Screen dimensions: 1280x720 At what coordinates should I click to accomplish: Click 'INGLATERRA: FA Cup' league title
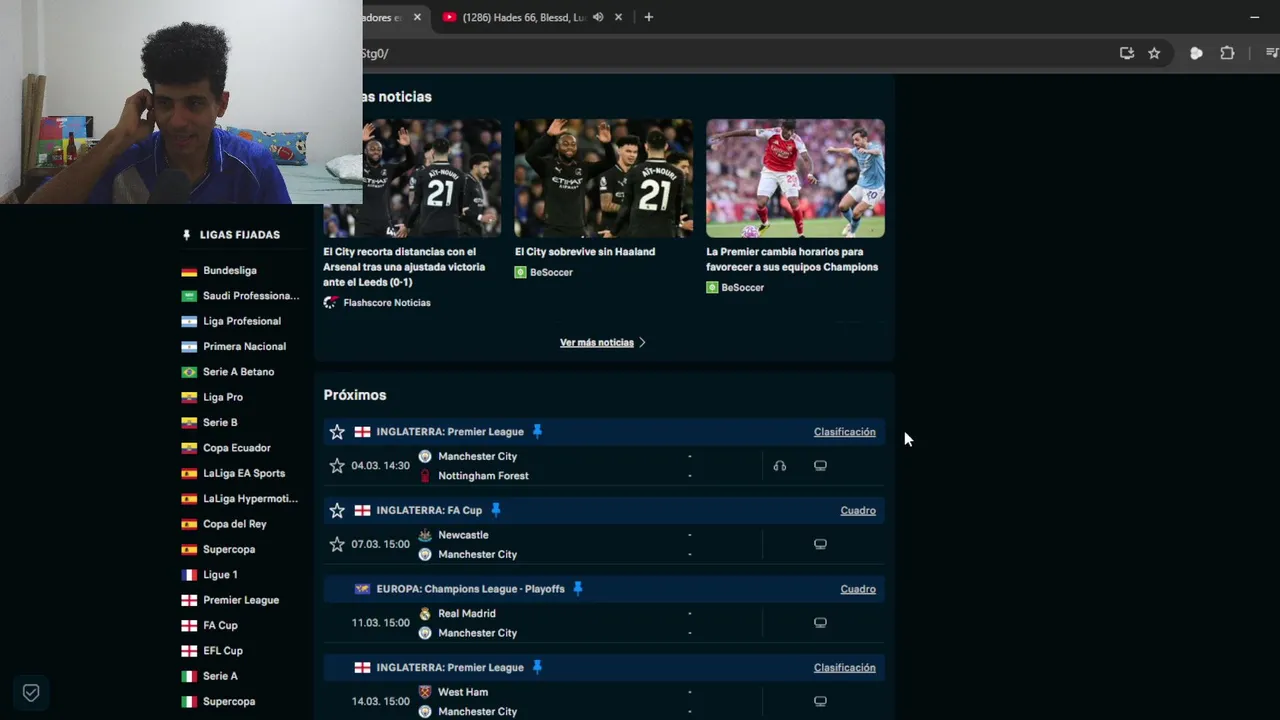coord(429,510)
